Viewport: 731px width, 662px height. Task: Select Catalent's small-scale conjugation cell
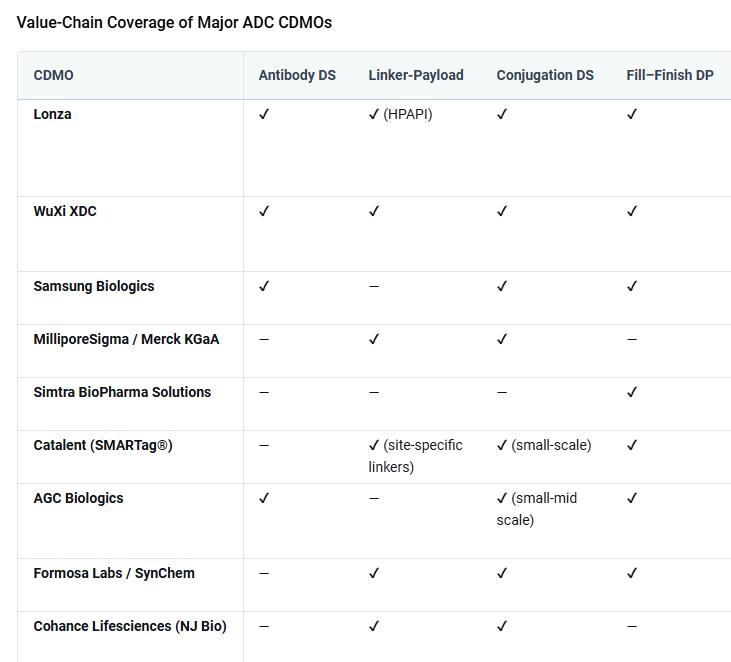click(544, 445)
